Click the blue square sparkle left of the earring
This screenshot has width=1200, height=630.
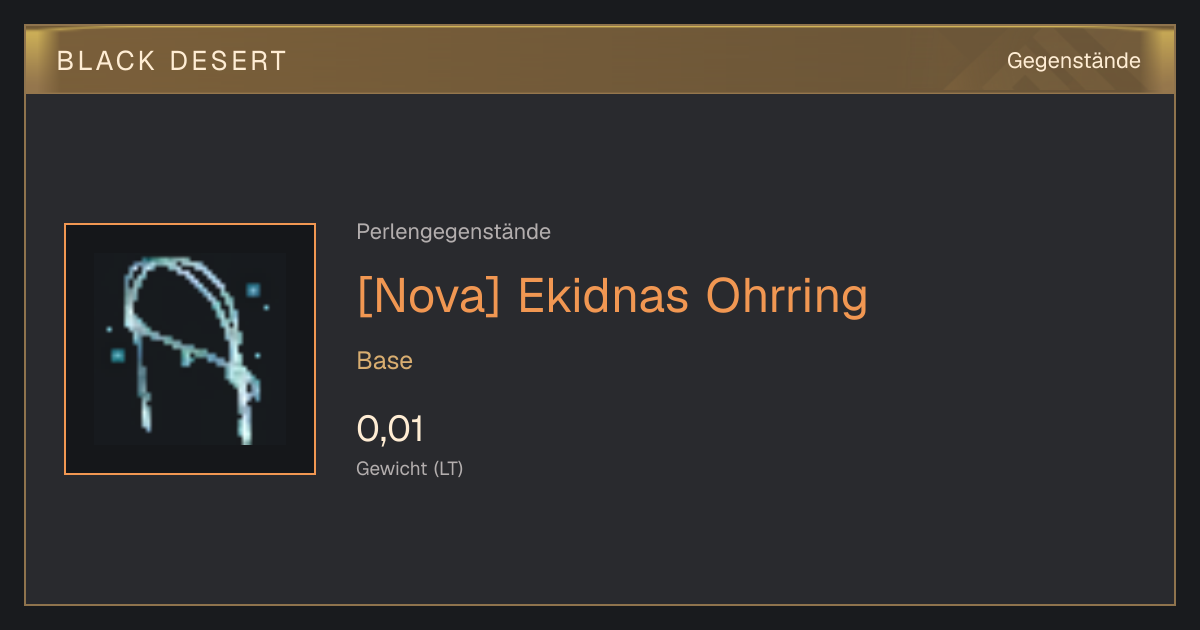pos(118,355)
